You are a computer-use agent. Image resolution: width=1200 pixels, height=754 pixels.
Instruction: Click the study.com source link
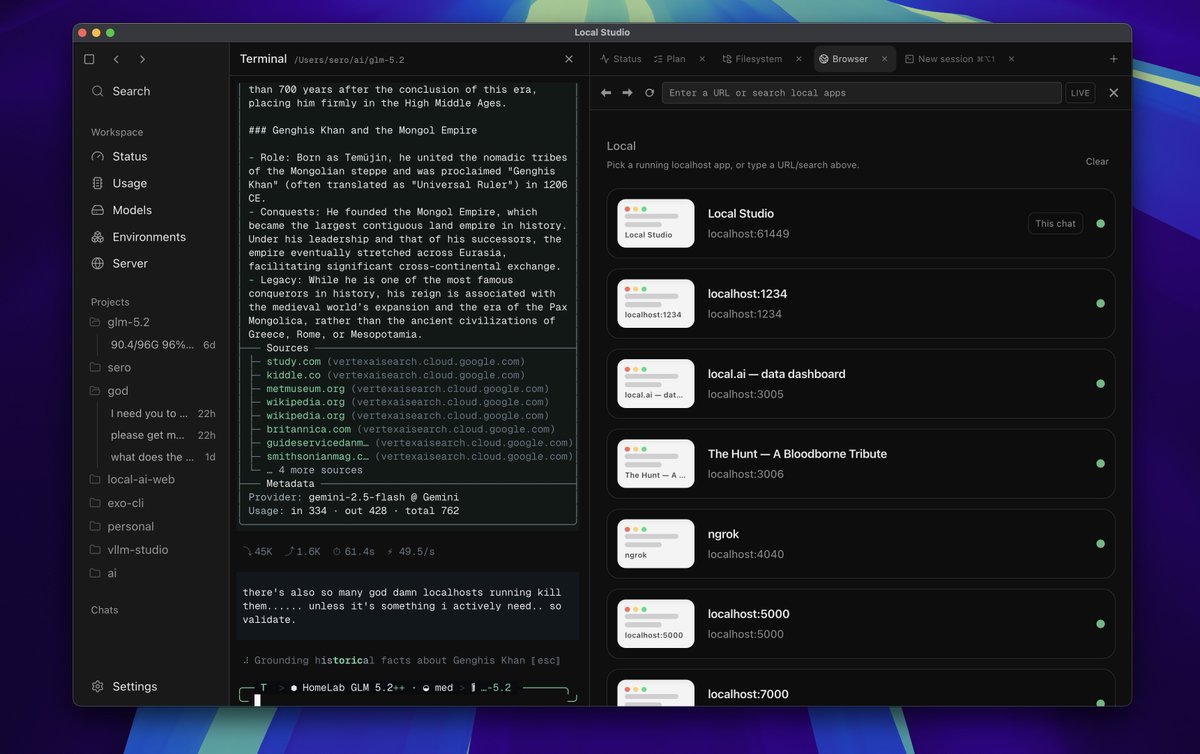click(x=293, y=361)
